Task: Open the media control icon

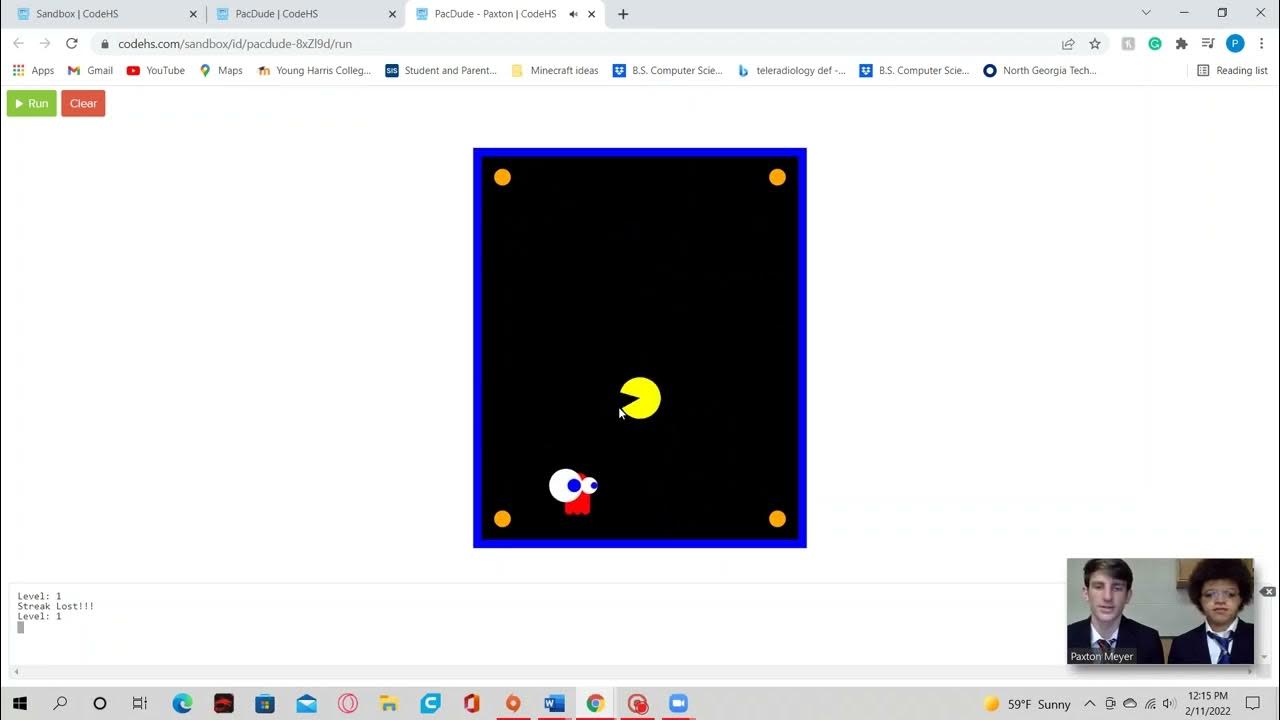Action: 1208,44
